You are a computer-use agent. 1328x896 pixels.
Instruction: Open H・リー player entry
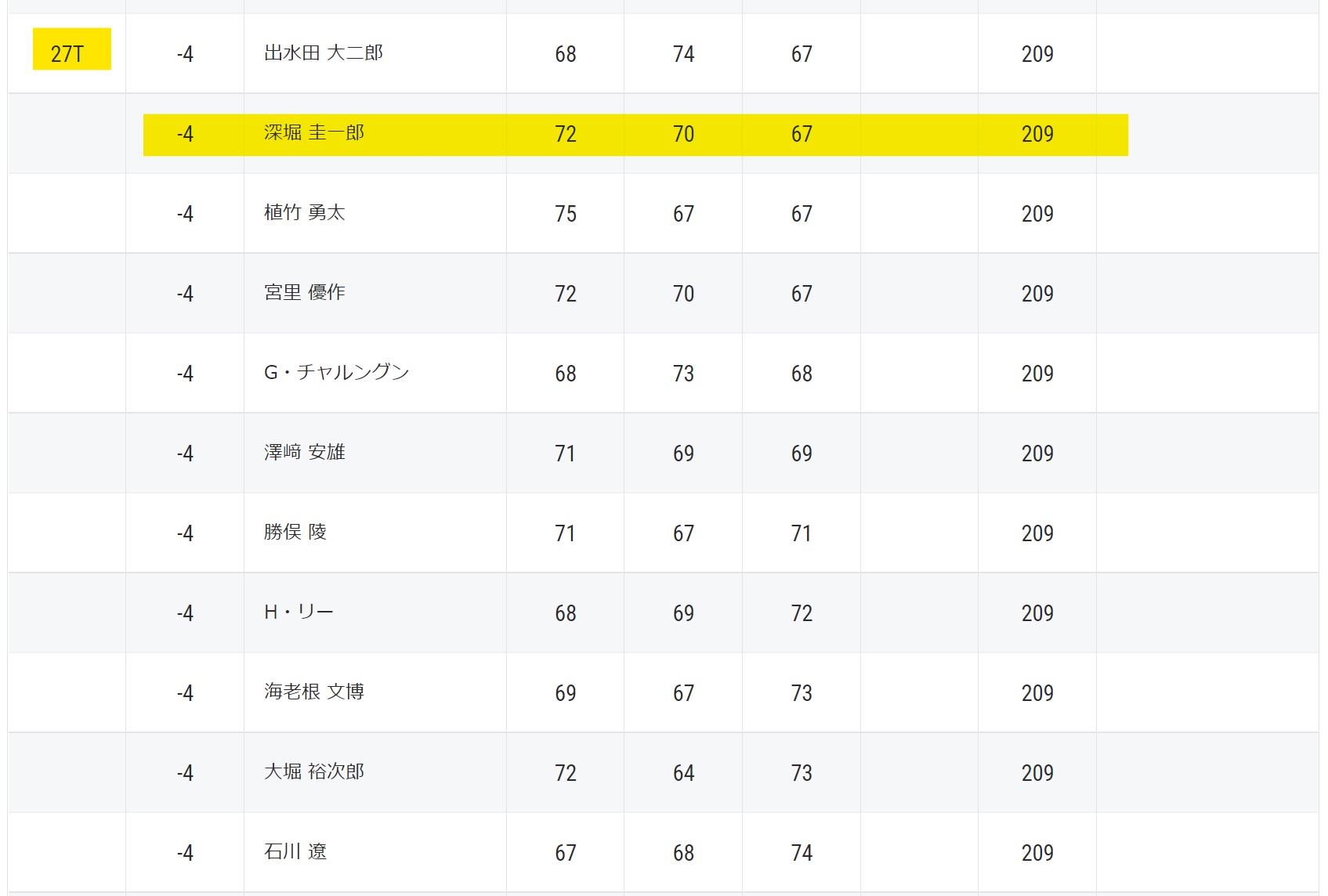pos(299,612)
